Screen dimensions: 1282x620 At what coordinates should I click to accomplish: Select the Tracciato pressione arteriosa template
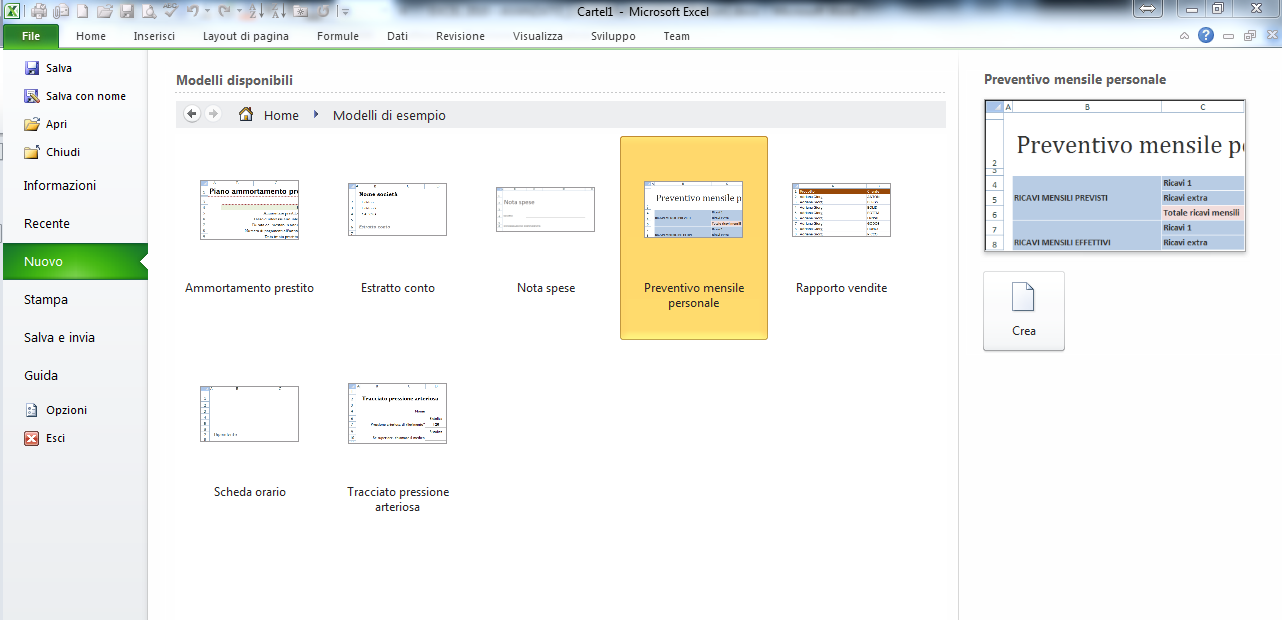click(397, 440)
